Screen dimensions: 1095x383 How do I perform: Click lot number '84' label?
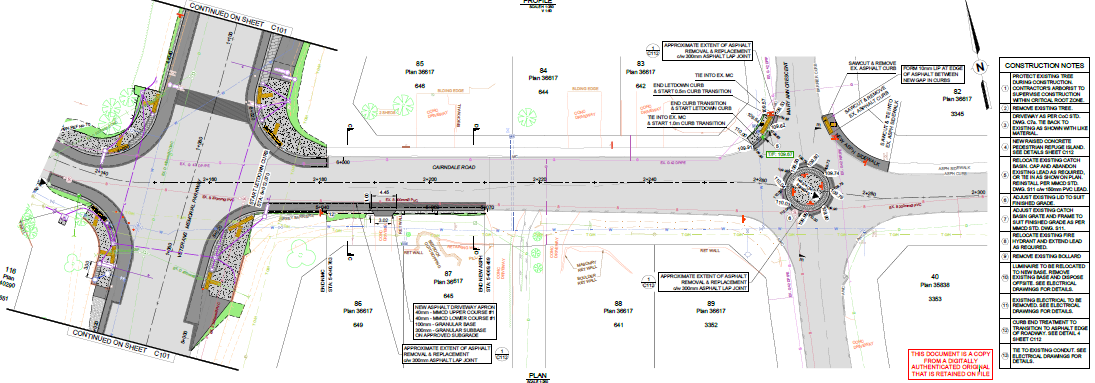[x=543, y=71]
